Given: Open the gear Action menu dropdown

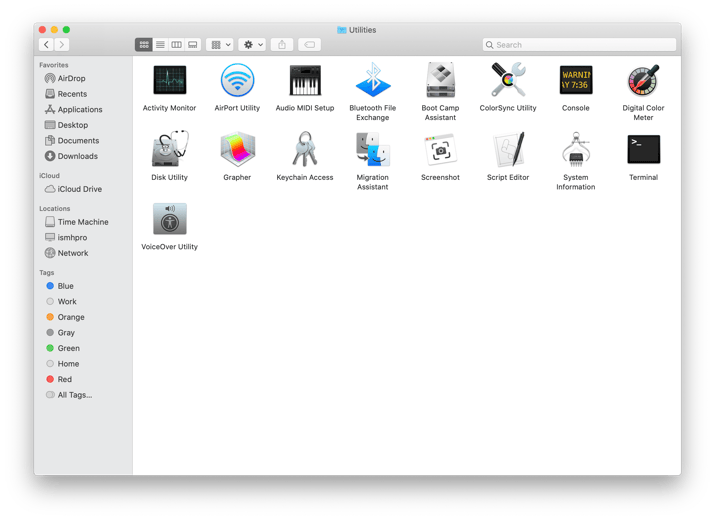Looking at the screenshot, I should pyautogui.click(x=252, y=44).
